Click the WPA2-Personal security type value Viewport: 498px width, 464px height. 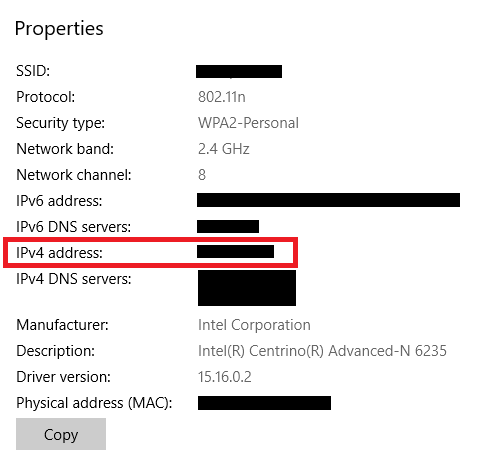click(248, 123)
